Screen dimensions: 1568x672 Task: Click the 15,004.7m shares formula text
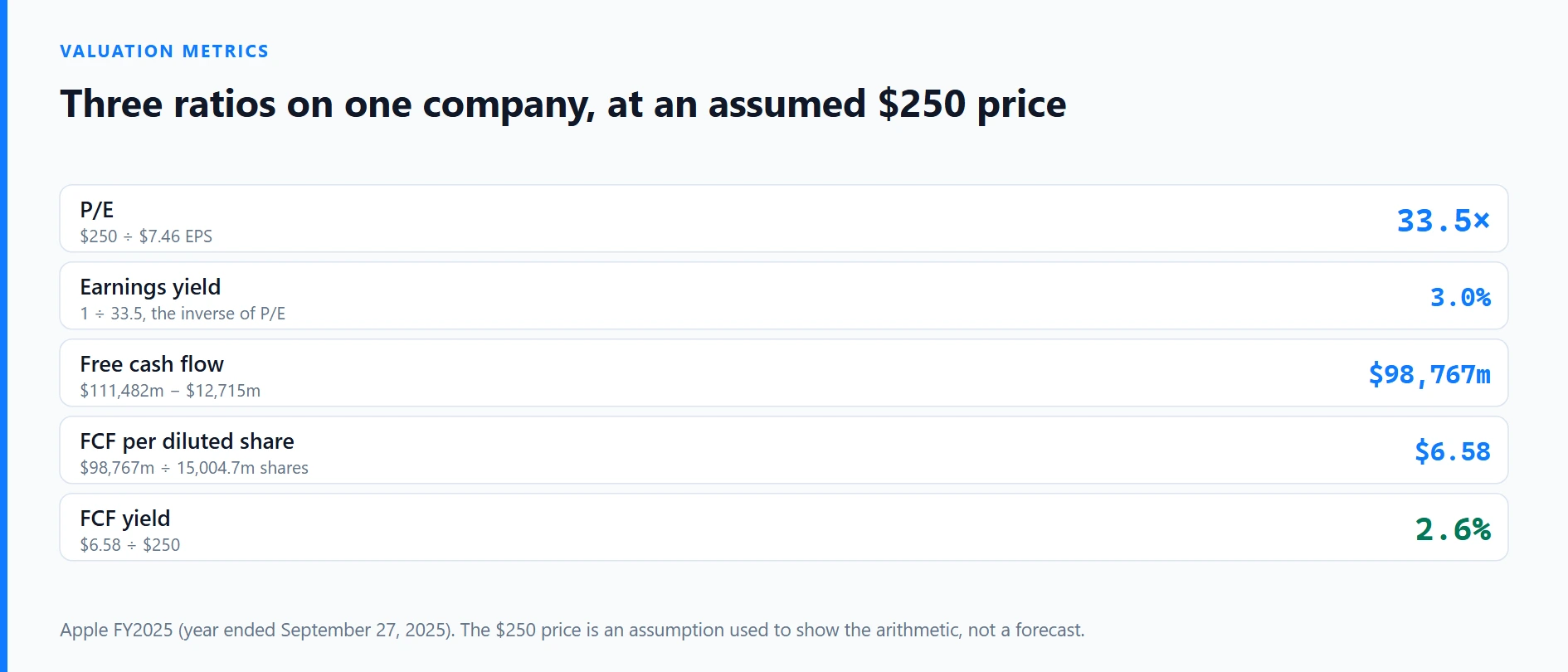(x=194, y=468)
